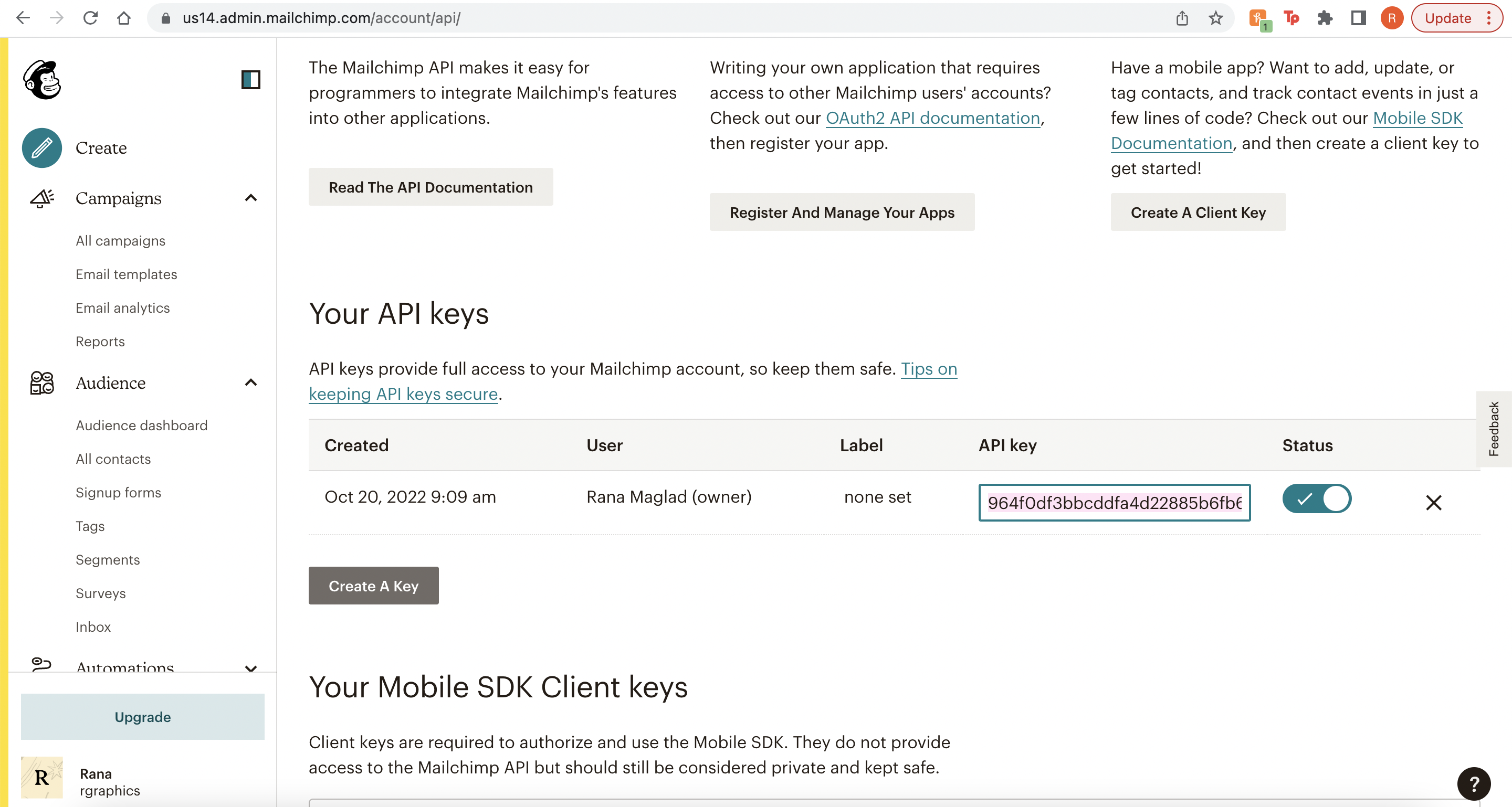Open the orange extension with badge 1
Screen dimensions: 1512x807
click(x=1259, y=19)
